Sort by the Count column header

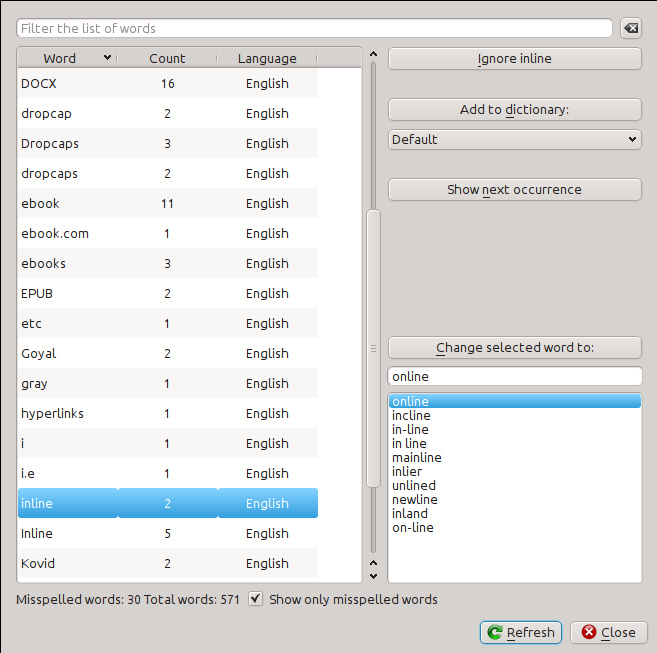[x=167, y=59]
